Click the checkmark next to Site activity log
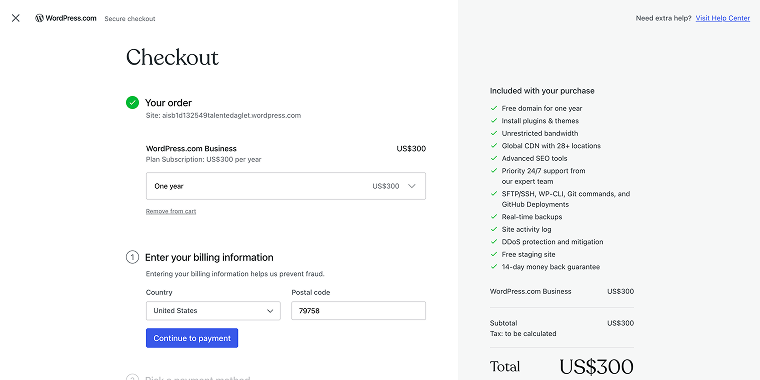Viewport: 760px width, 380px height. 494,229
